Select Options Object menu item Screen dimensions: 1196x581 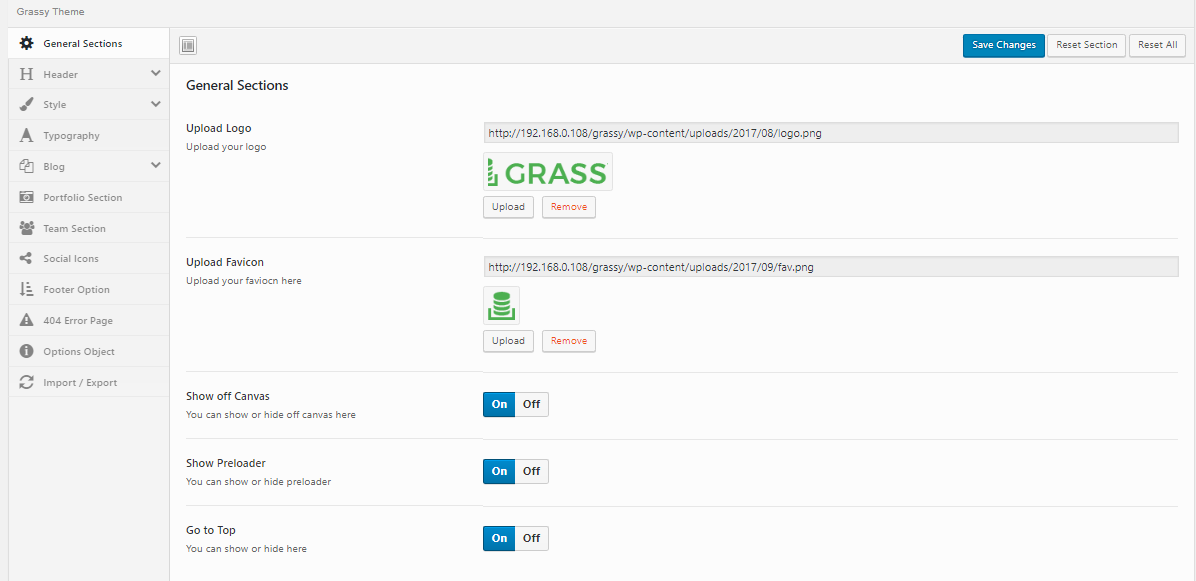(x=88, y=351)
